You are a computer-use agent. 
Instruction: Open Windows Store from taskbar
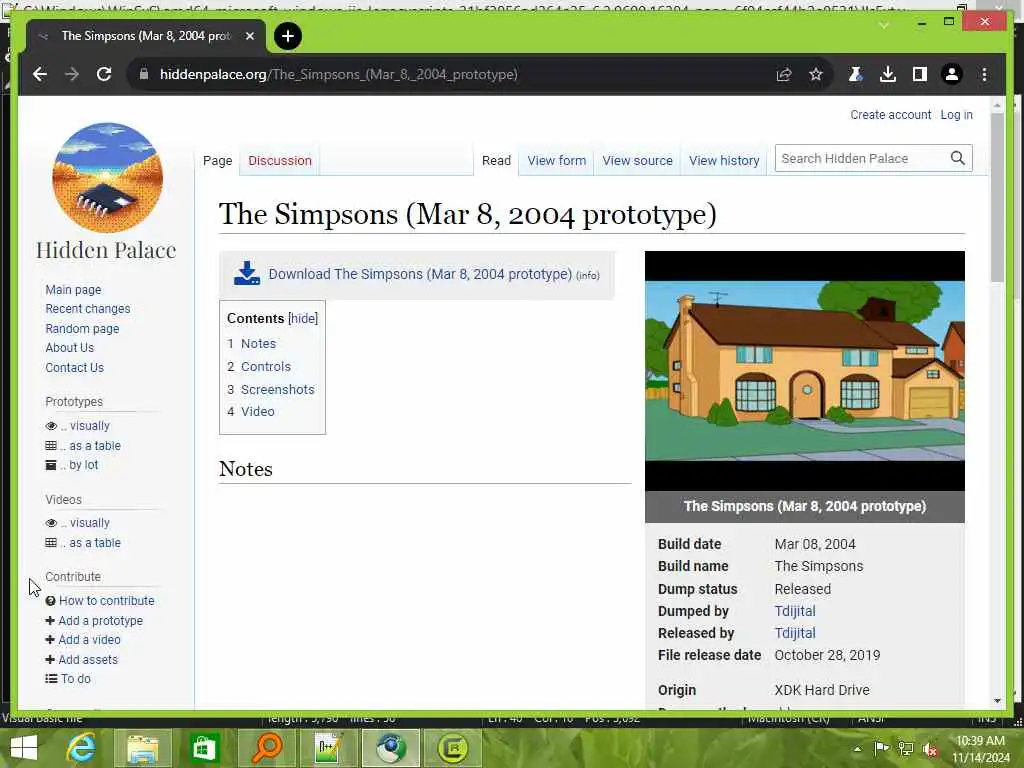tap(204, 748)
